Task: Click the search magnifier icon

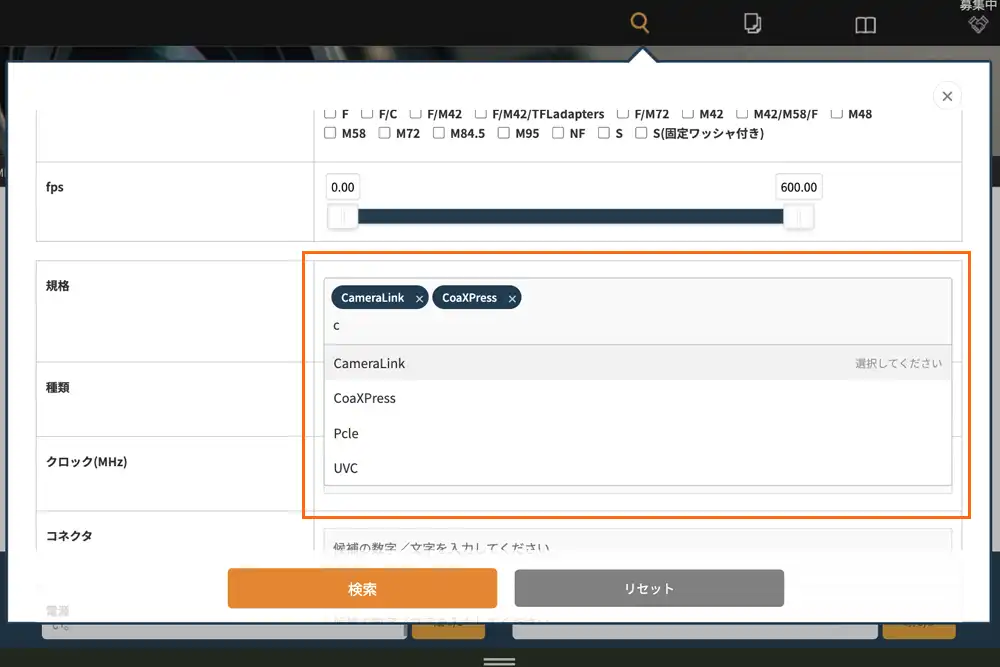Action: (x=640, y=23)
